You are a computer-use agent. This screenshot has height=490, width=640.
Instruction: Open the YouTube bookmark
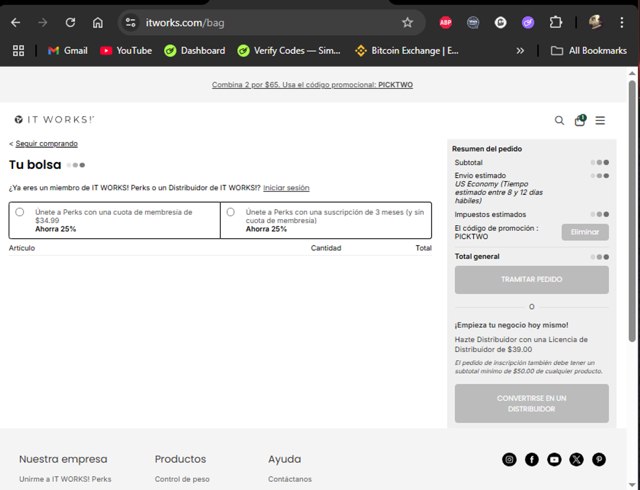tap(126, 51)
